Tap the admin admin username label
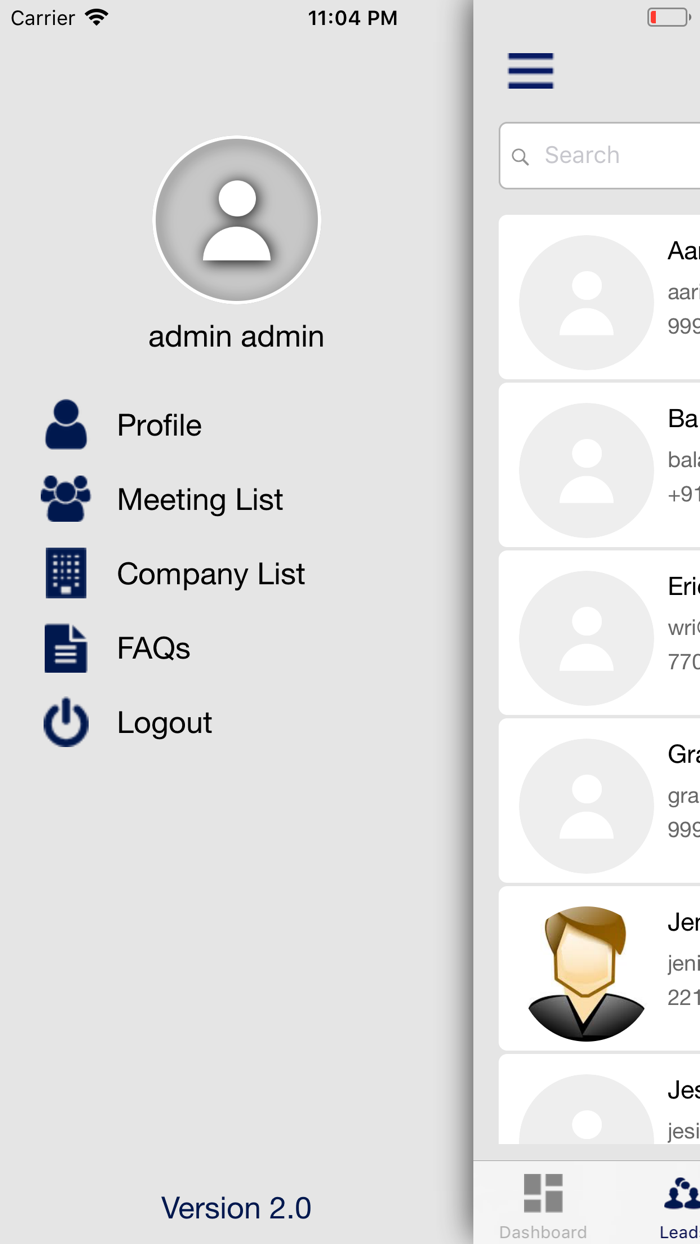The height and width of the screenshot is (1244, 700). coord(236,336)
